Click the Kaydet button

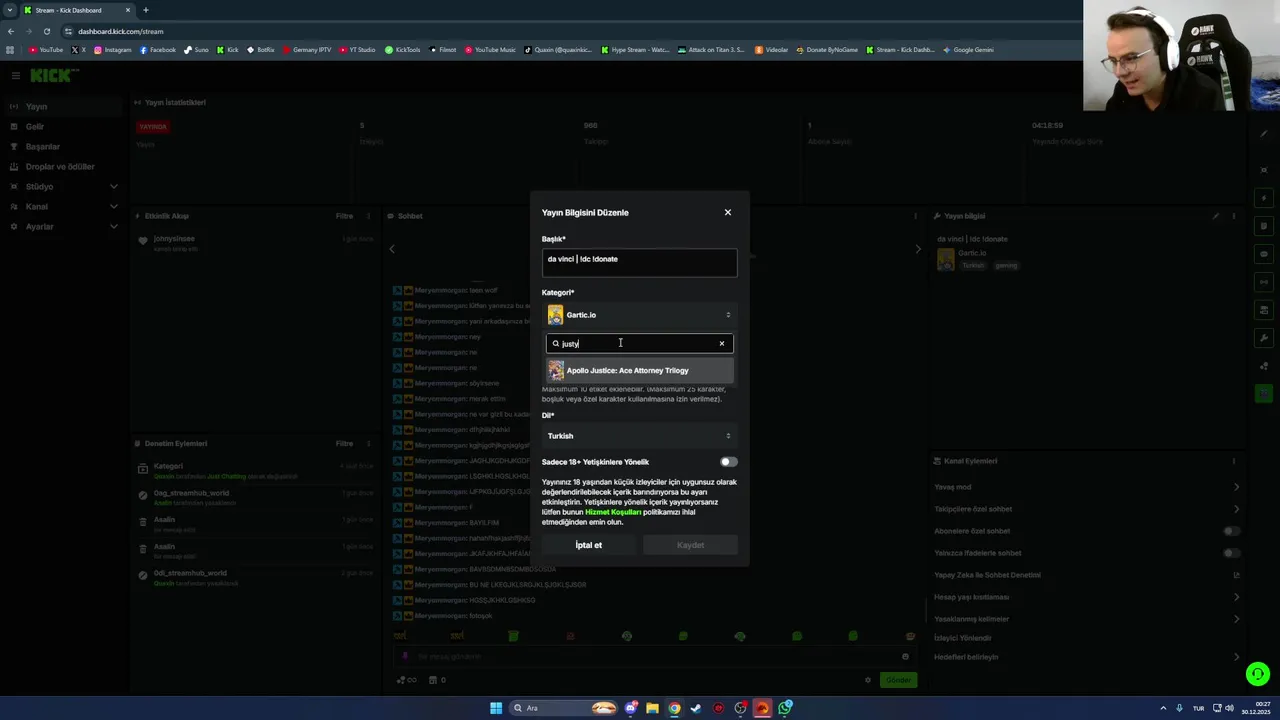click(x=690, y=545)
